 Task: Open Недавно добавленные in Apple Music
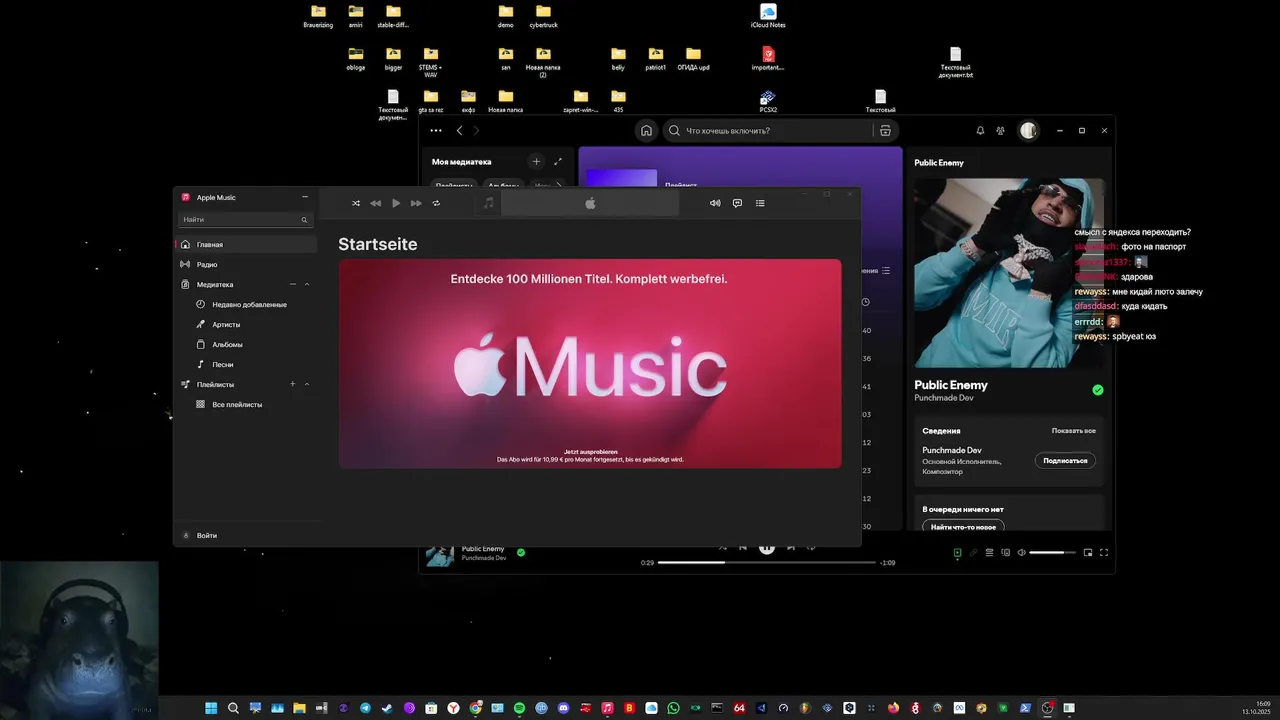[249, 304]
